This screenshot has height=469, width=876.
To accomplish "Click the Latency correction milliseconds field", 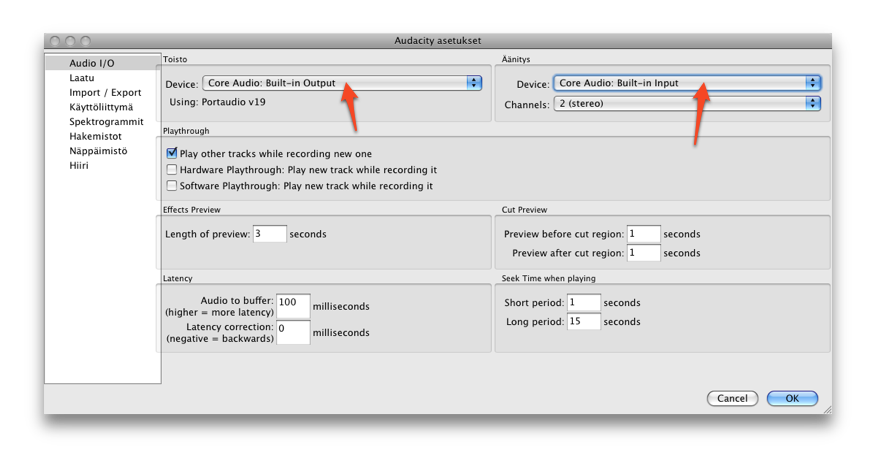I will 293,332.
